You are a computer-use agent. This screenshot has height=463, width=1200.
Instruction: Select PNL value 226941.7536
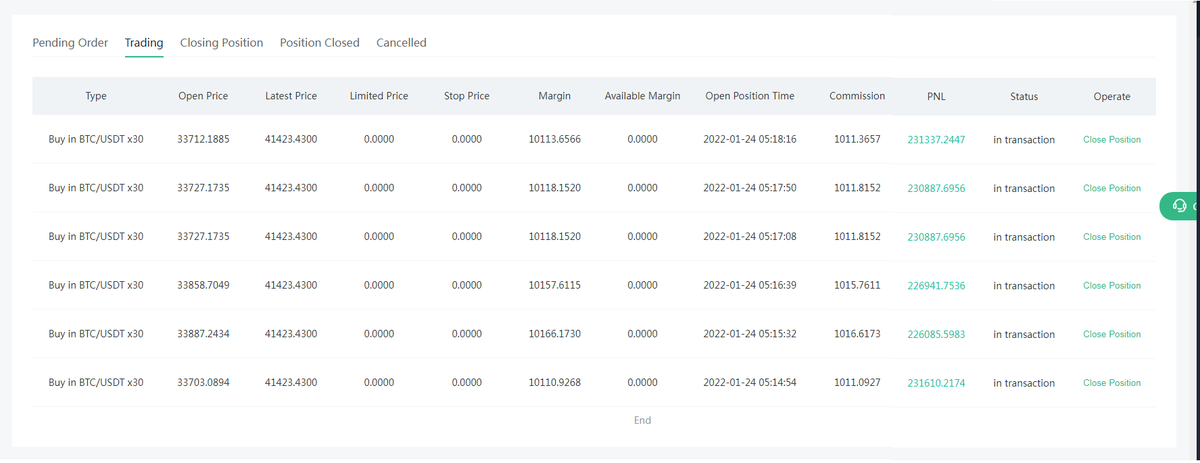click(936, 286)
